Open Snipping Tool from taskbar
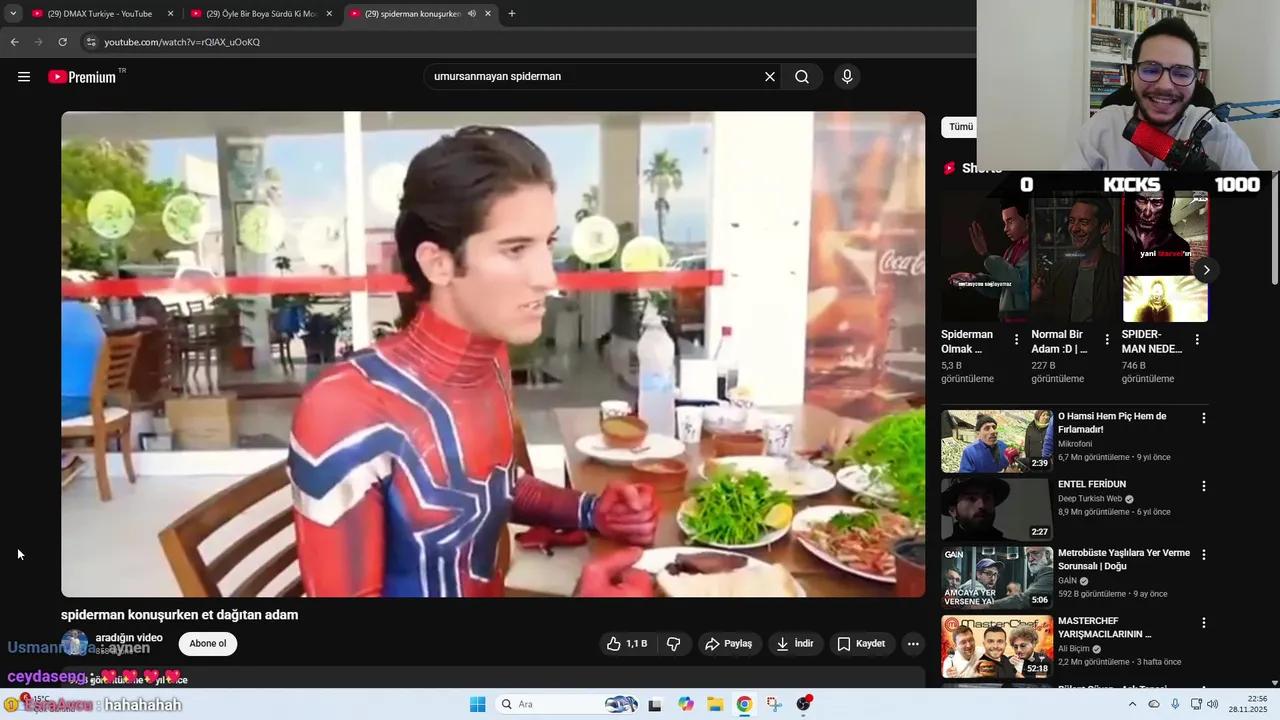This screenshot has height=720, width=1280. (x=774, y=704)
